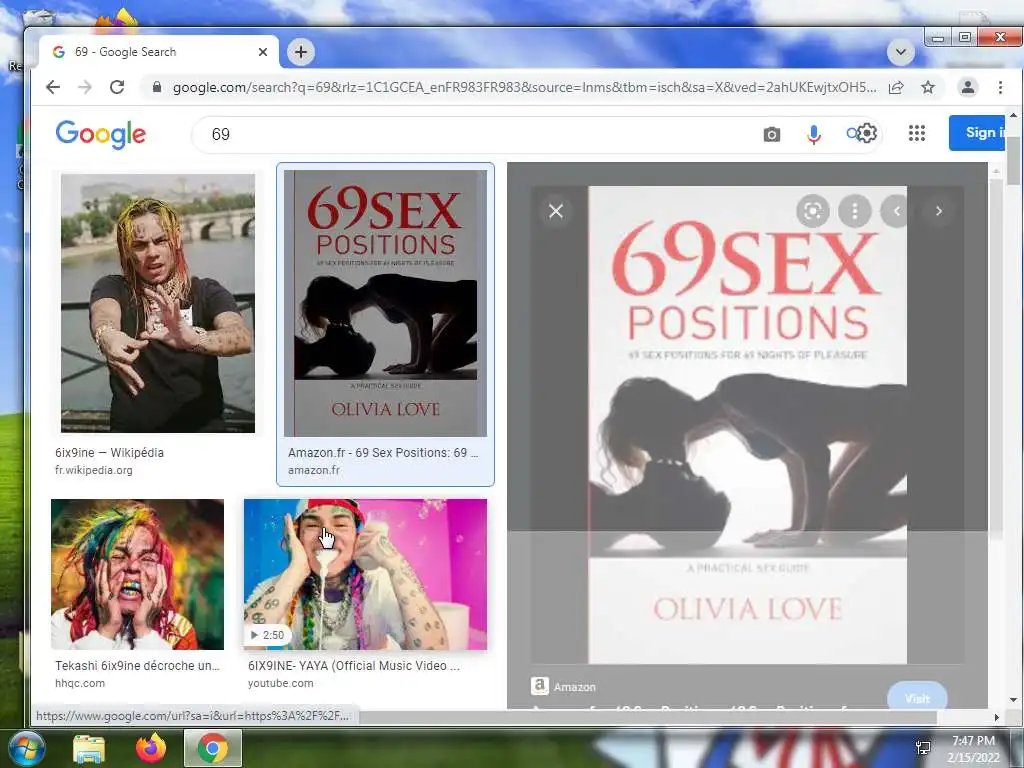Screen dimensions: 1024x768
Task: Close the '69 - Google Search' tab
Action: 263,52
